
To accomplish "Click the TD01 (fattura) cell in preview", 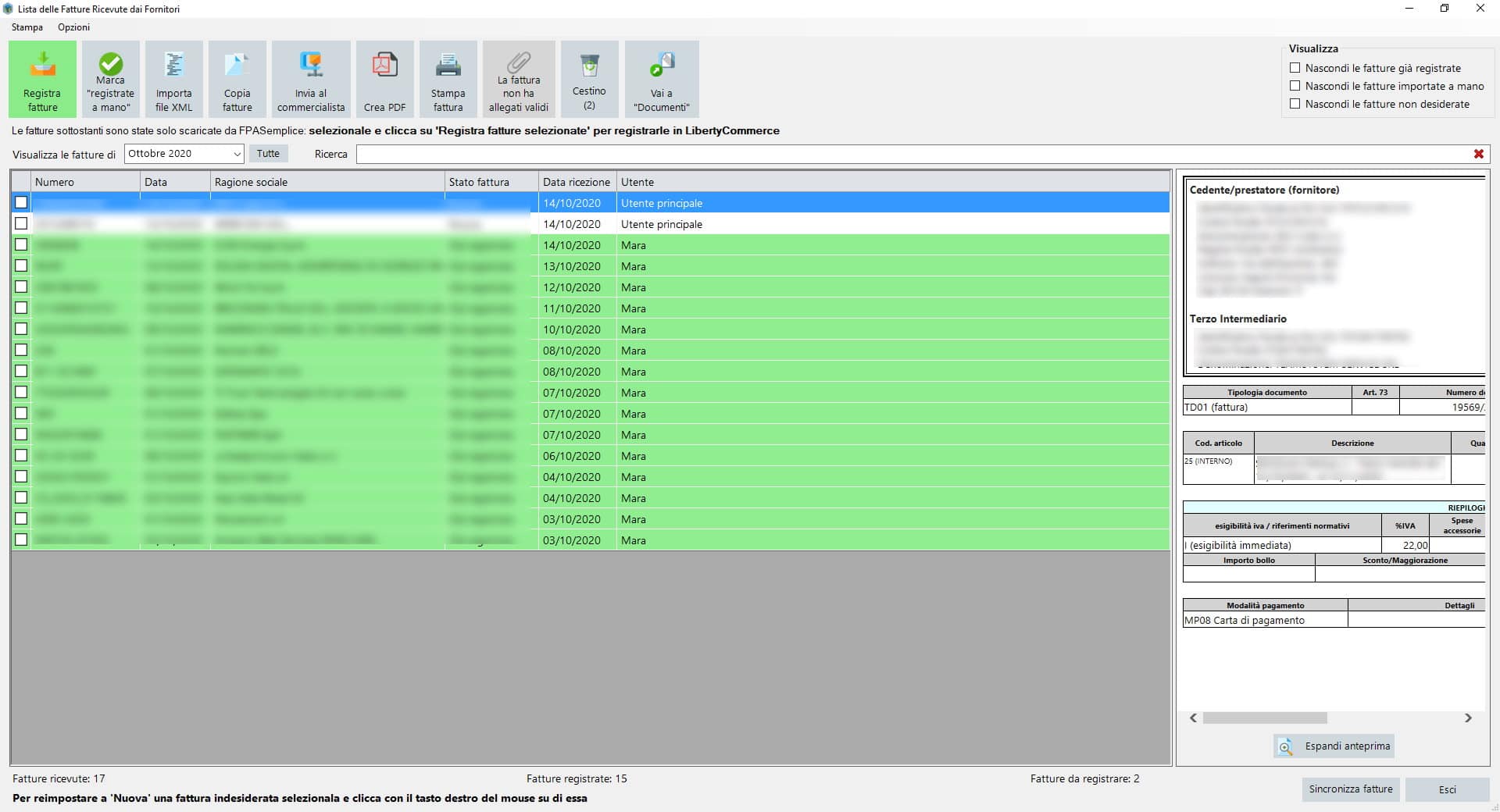I will click(1267, 407).
